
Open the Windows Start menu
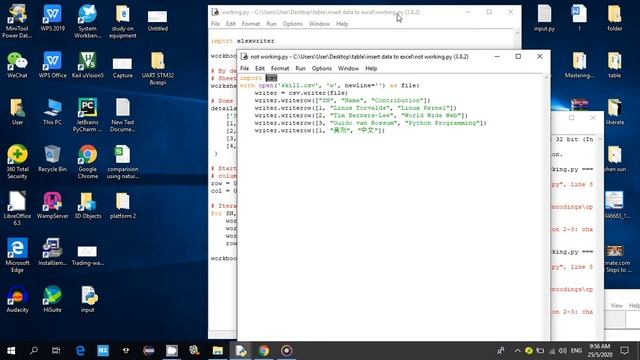[11, 351]
